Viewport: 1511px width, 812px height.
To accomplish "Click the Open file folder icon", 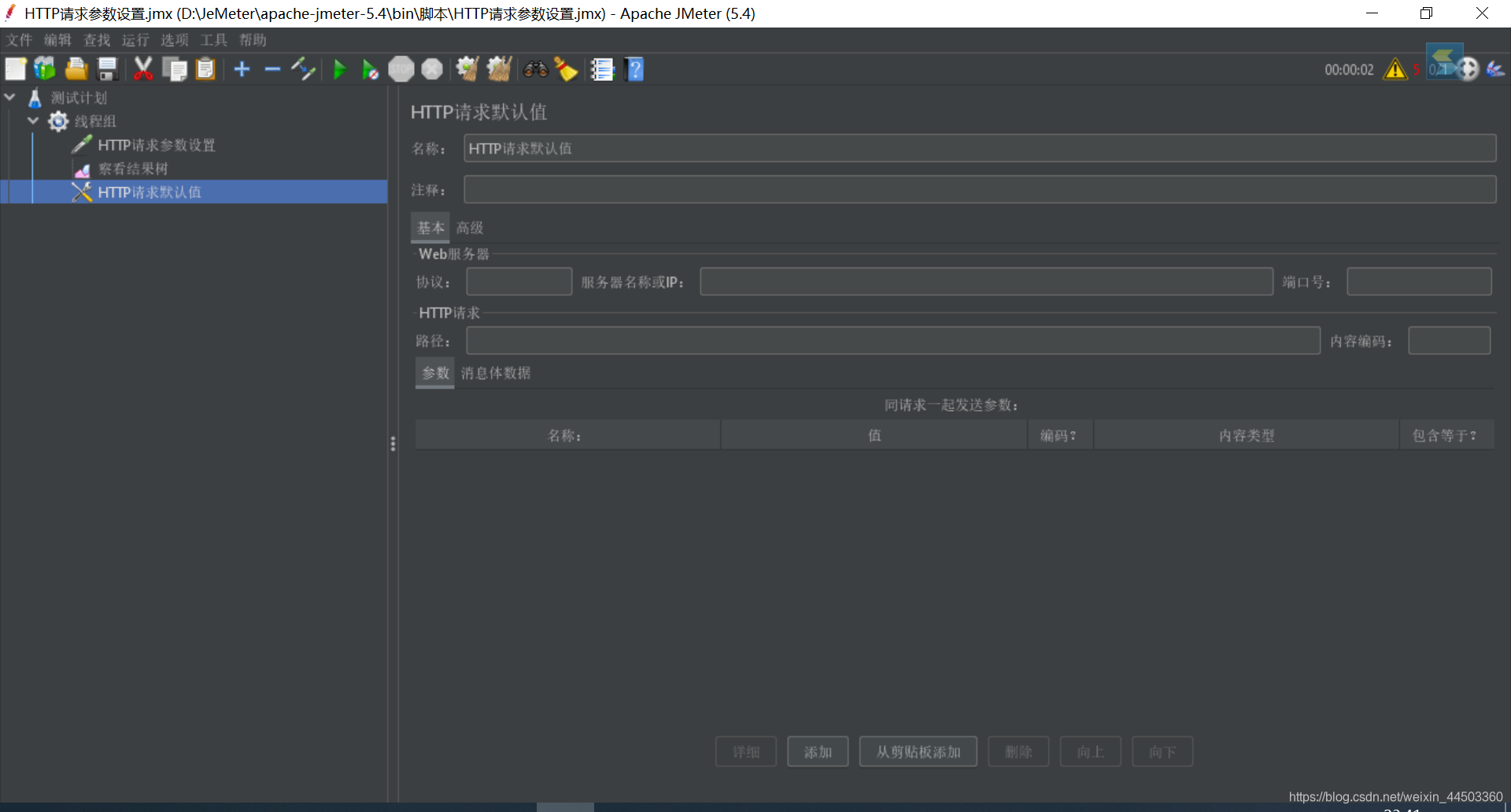I will pos(76,69).
